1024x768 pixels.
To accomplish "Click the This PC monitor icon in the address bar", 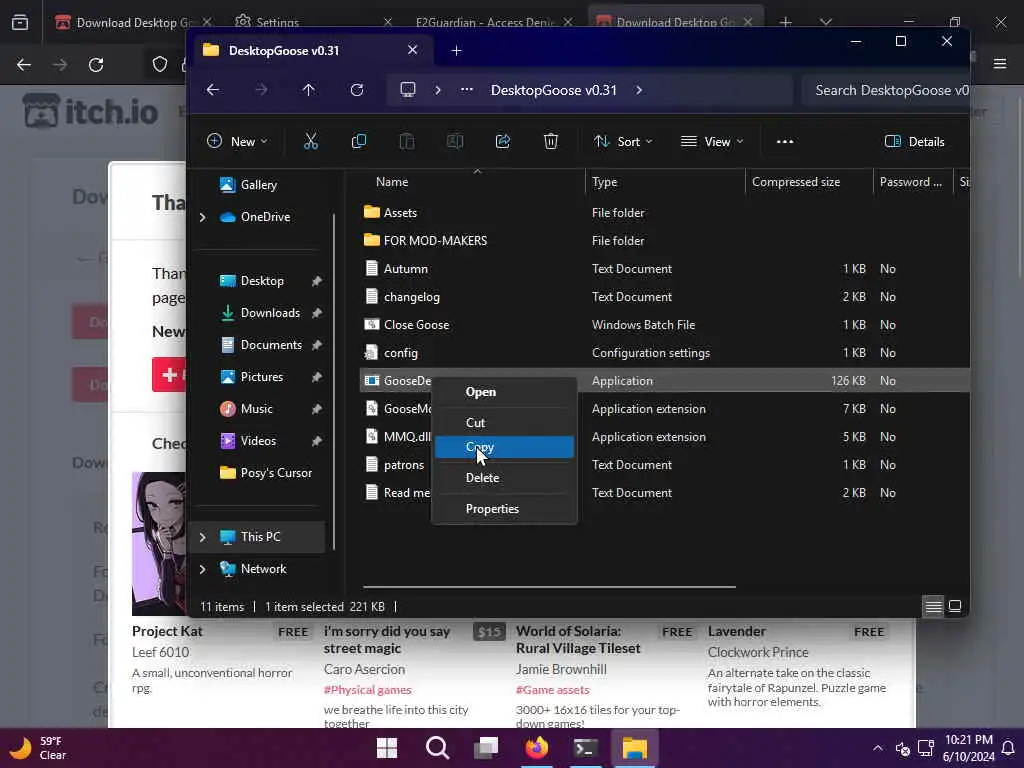I will pos(408,89).
